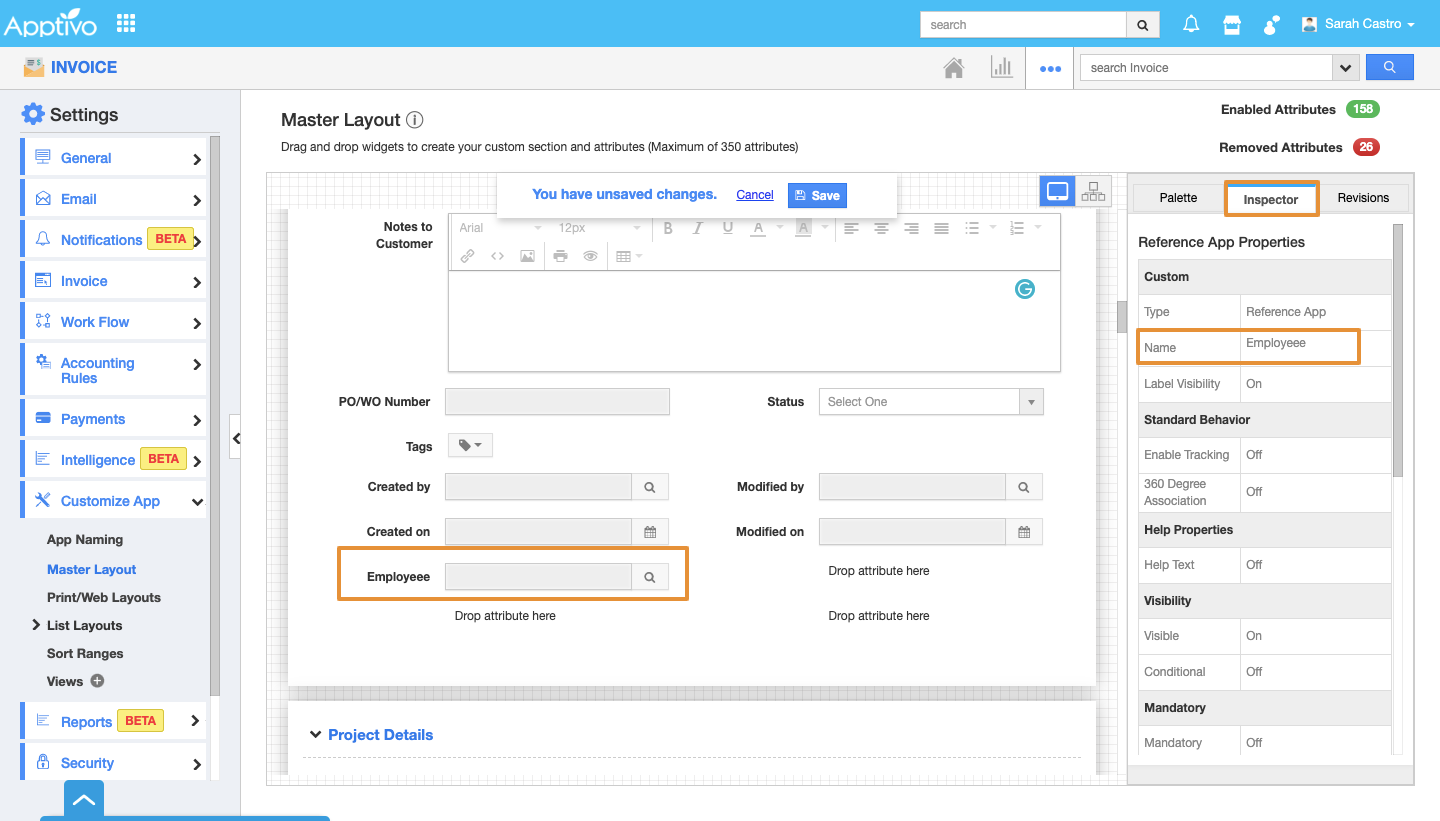This screenshot has height=821, width=1440.
Task: Open App Naming settings link
Action: click(x=85, y=540)
